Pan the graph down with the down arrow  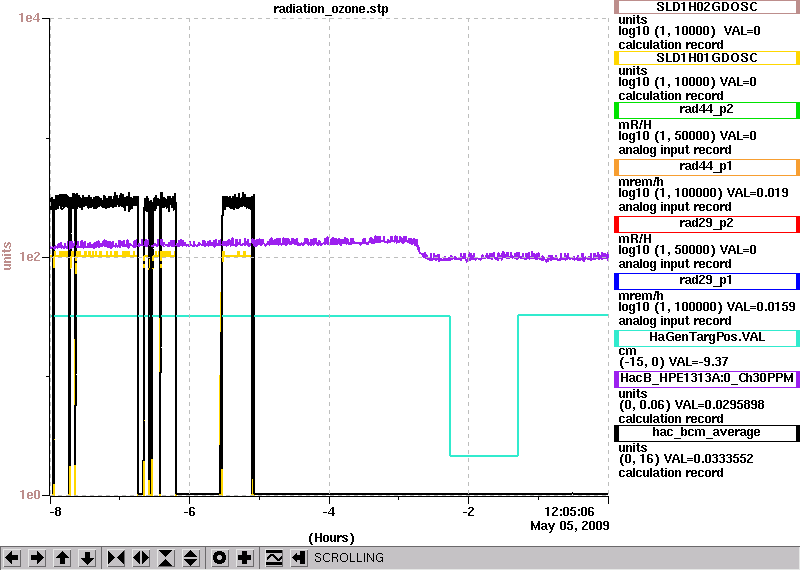[x=87, y=558]
